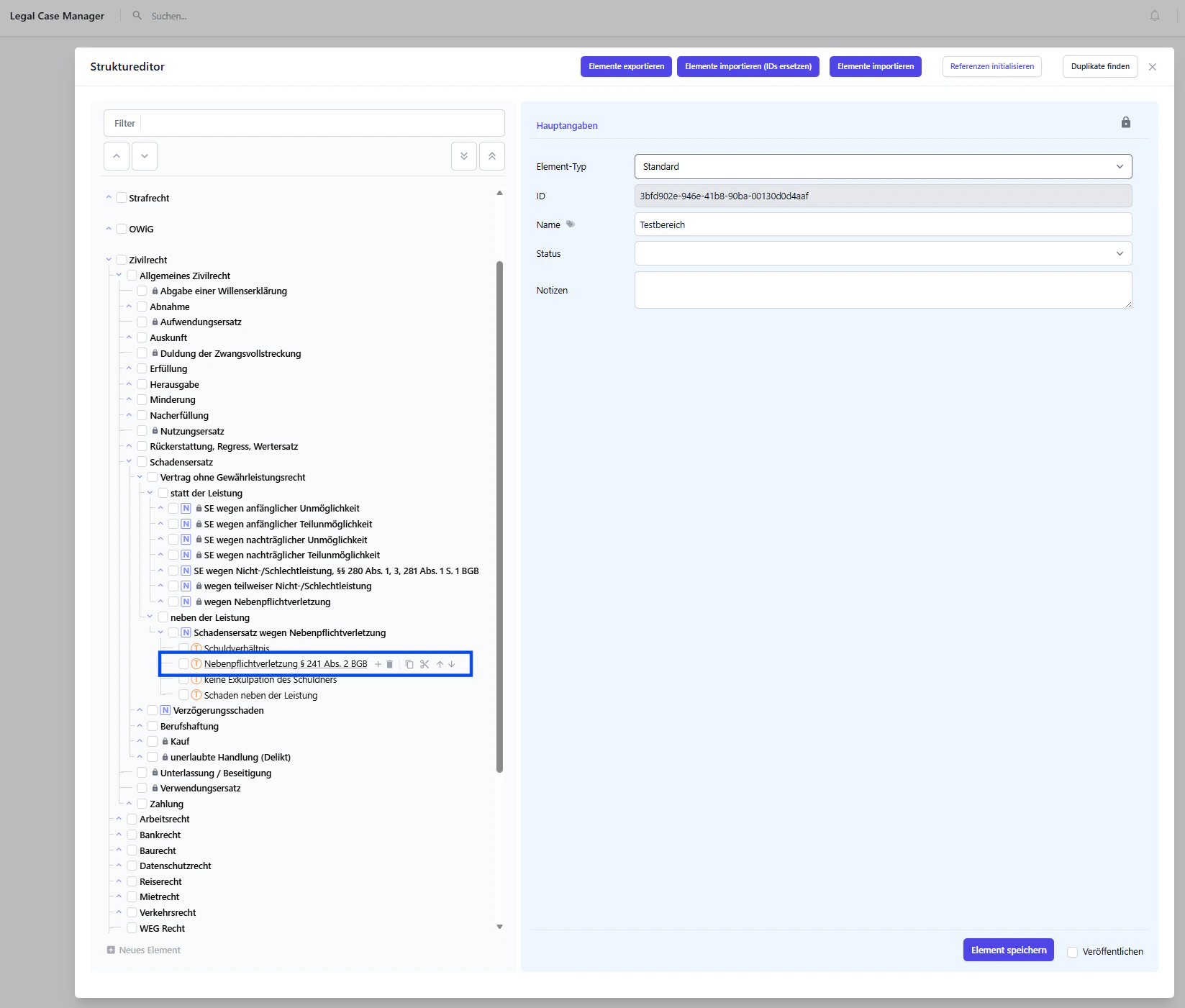The height and width of the screenshot is (1008, 1185).
Task: Select WEG Recht tree item
Action: click(x=162, y=929)
